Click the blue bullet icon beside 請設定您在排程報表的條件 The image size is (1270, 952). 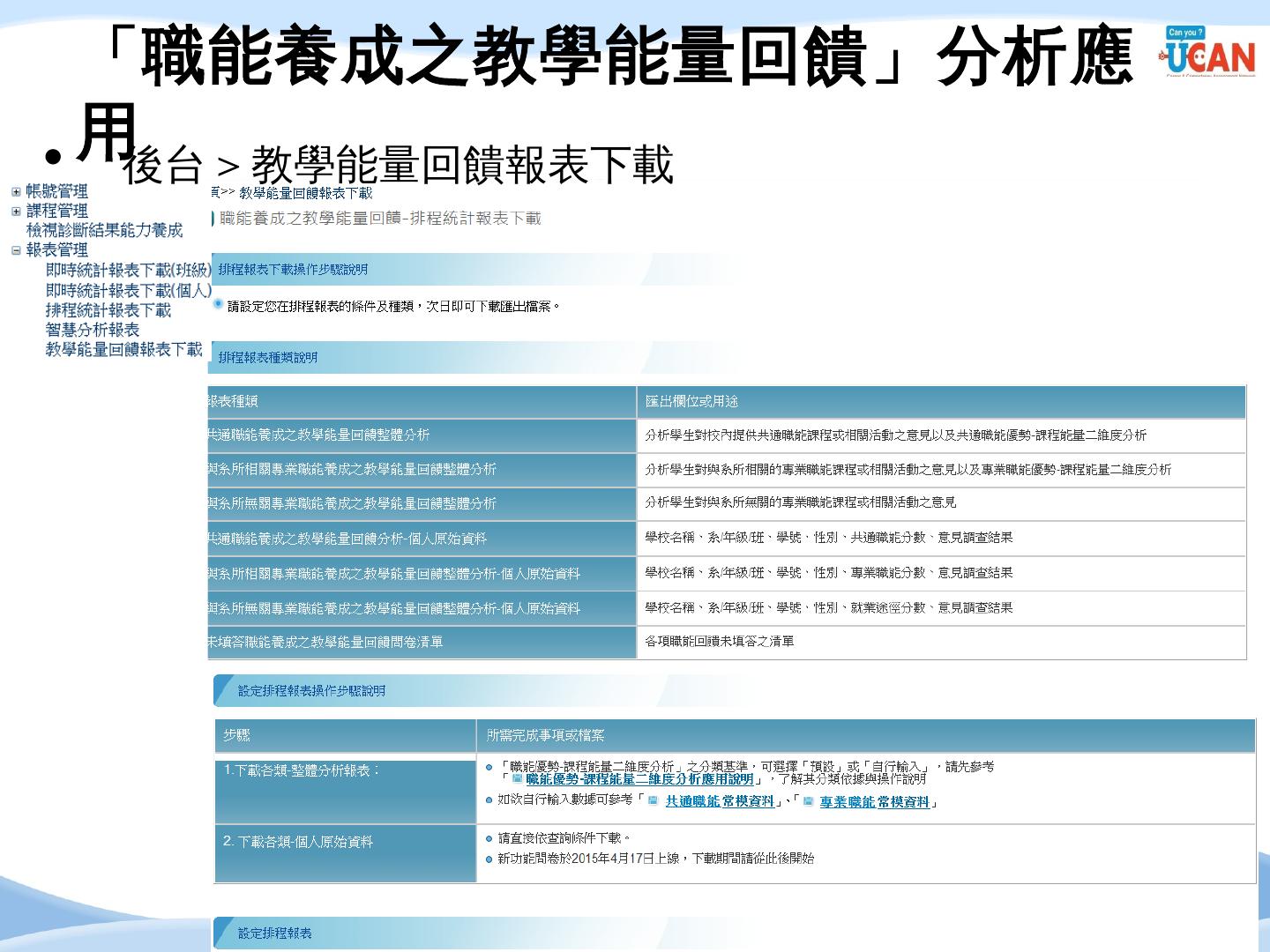tap(219, 305)
